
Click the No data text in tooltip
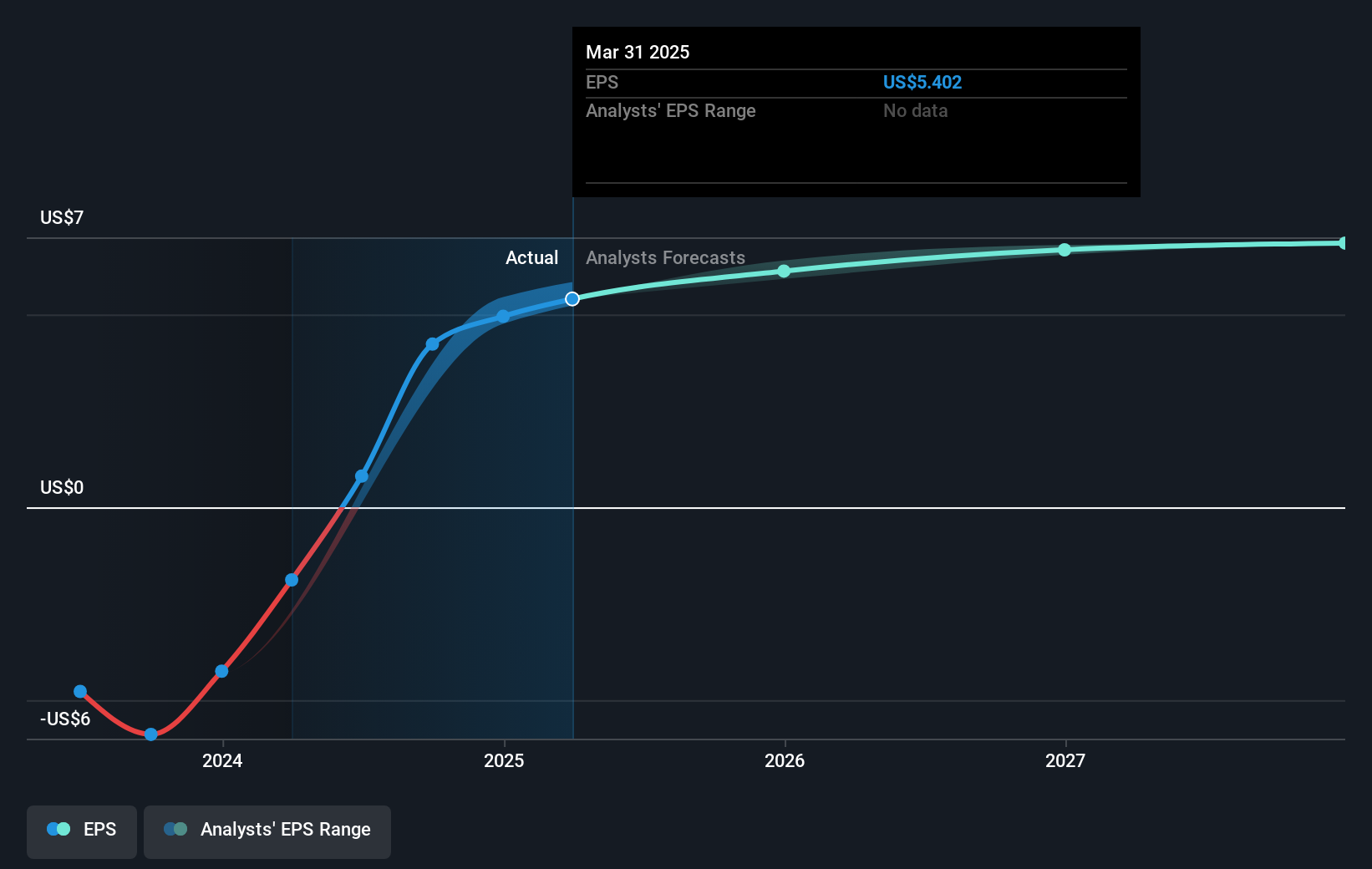coord(916,110)
